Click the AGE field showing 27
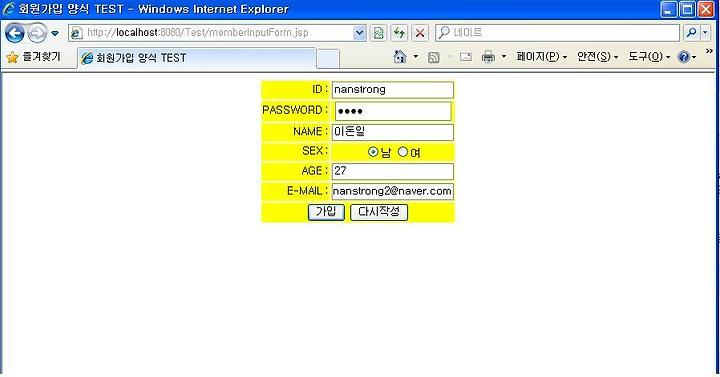720x377 pixels. [x=393, y=171]
